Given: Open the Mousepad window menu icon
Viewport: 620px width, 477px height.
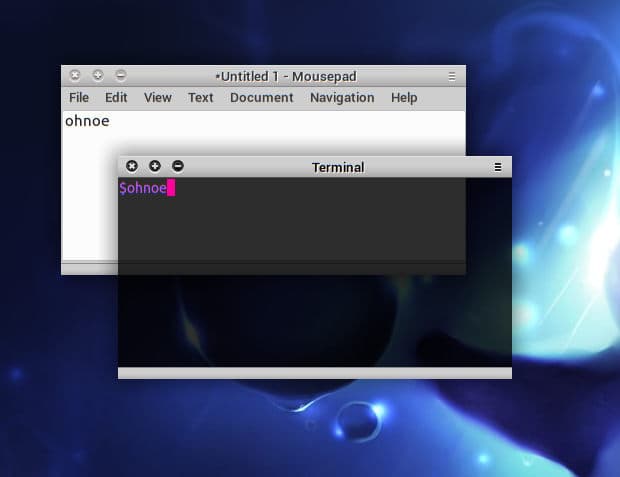Looking at the screenshot, I should [452, 75].
